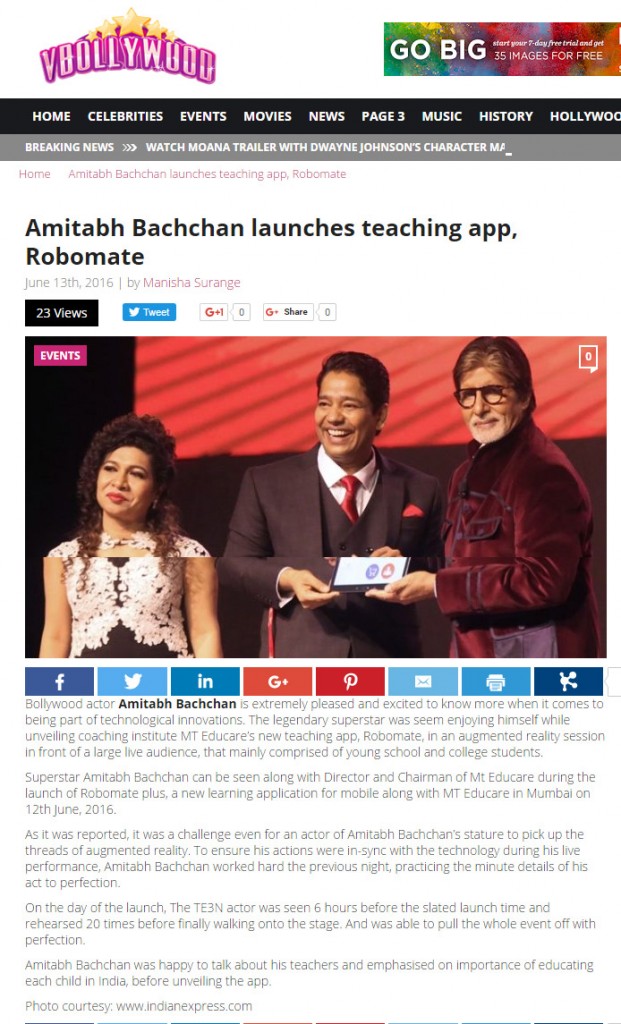Open comment count bubble on photo

[588, 358]
